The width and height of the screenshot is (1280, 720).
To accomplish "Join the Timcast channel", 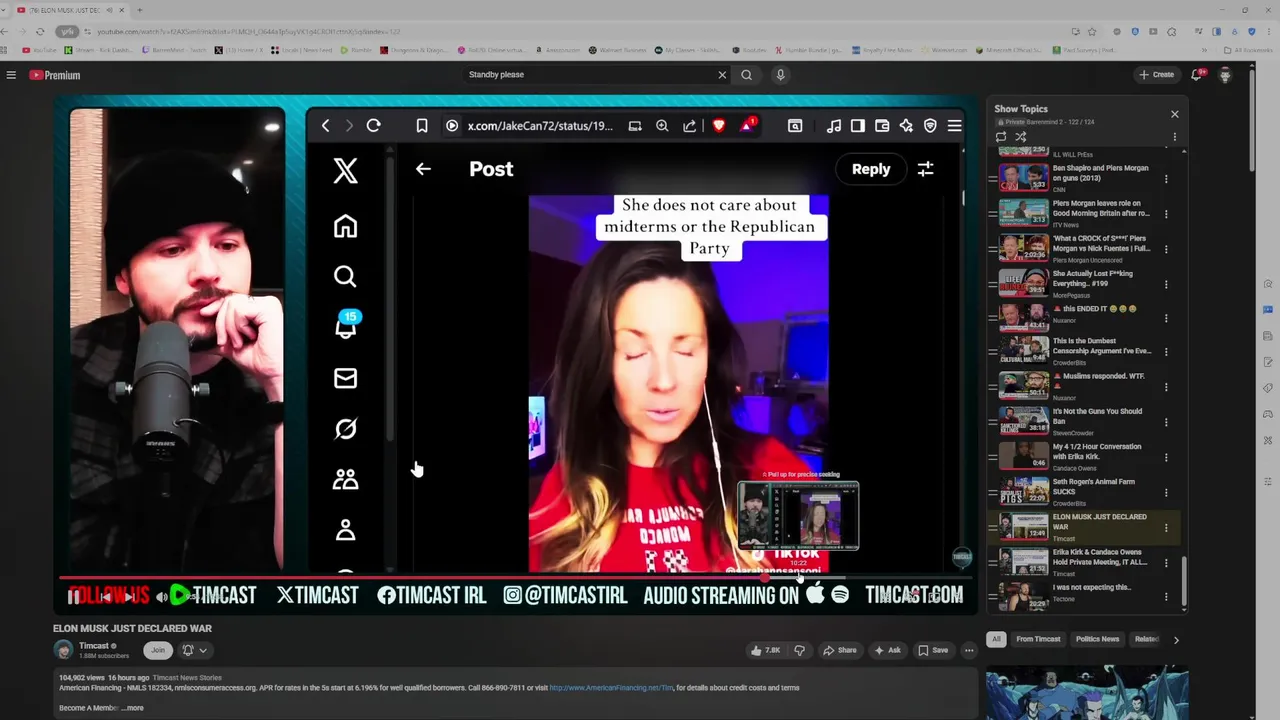I will (157, 650).
